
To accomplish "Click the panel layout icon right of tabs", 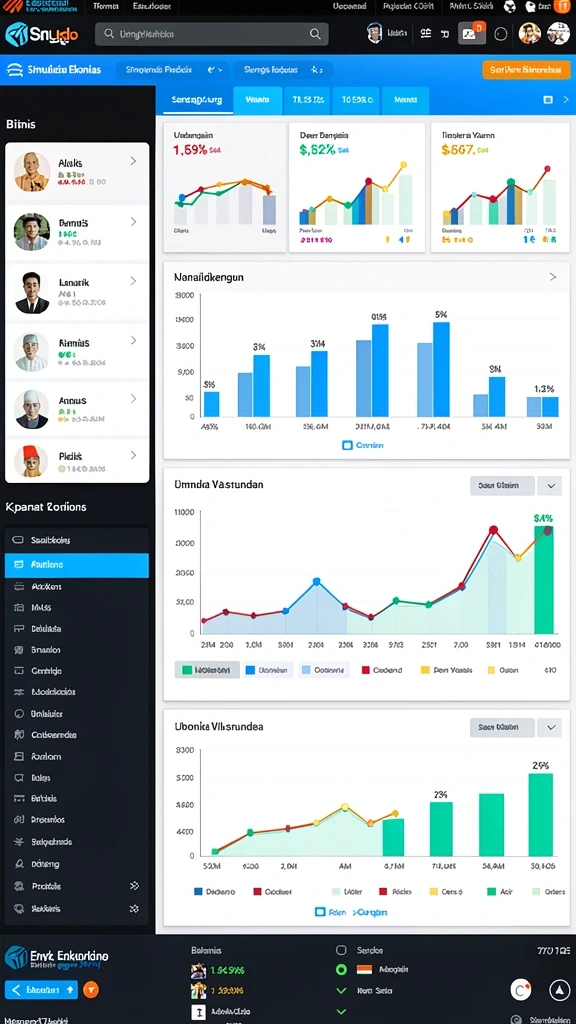I will (x=548, y=99).
